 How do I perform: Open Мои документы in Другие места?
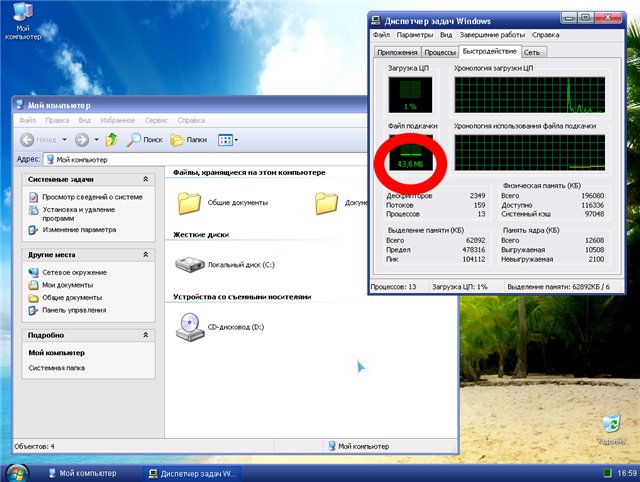67,285
